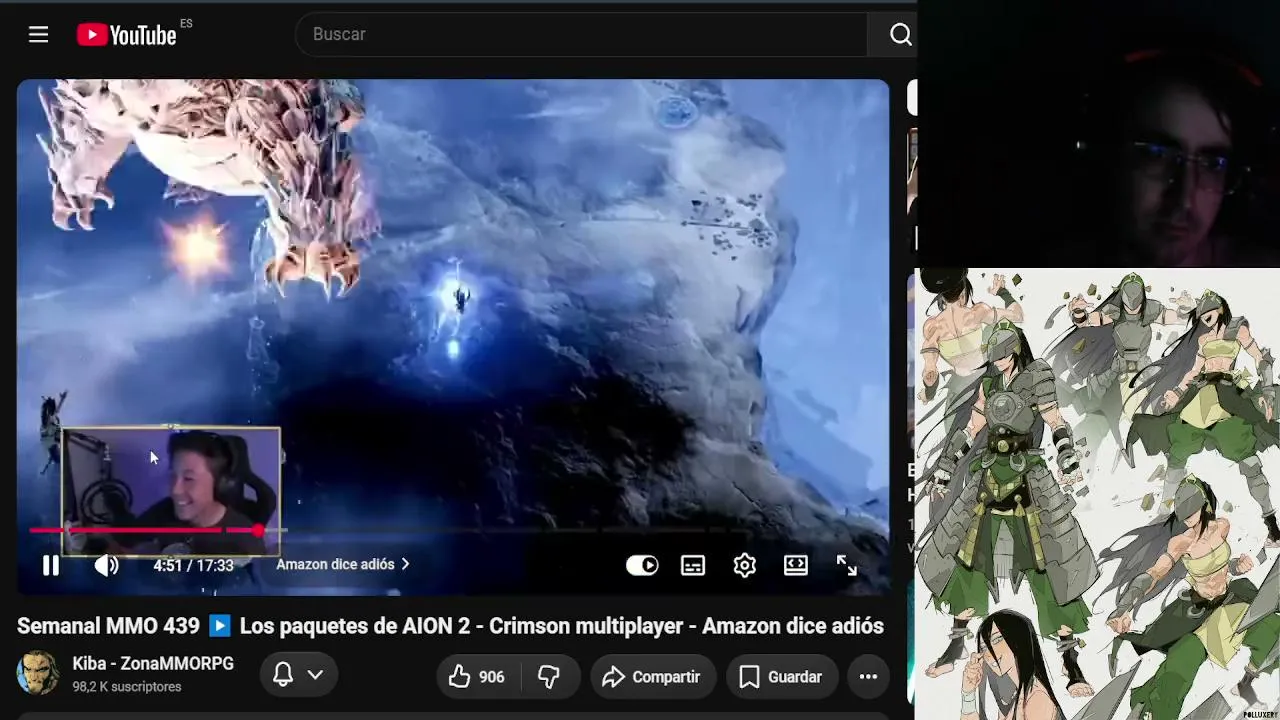Image resolution: width=1280 pixels, height=720 pixels.
Task: Switch to theater mode view
Action: pyautogui.click(x=796, y=565)
